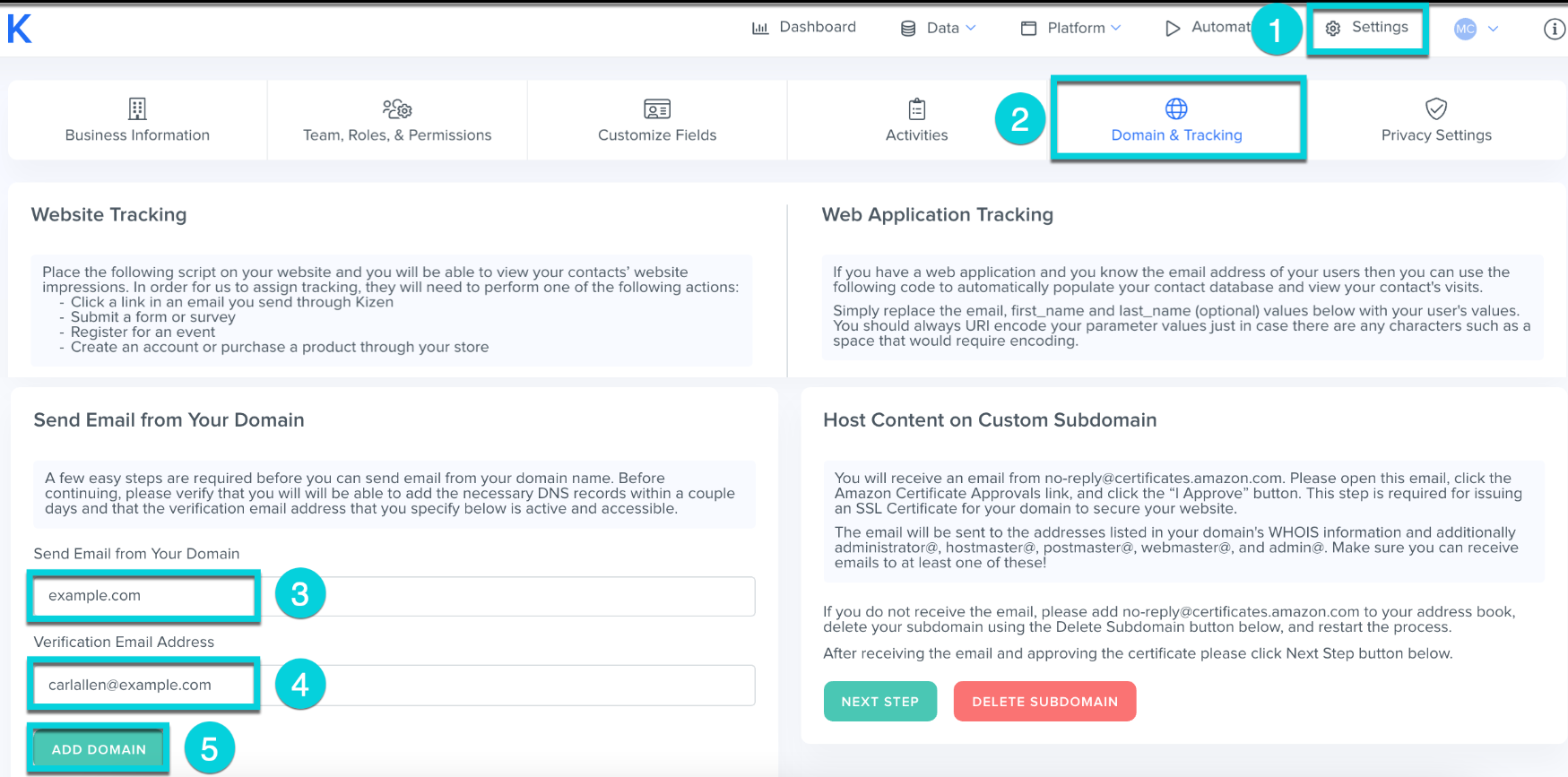The image size is (1568, 777).
Task: Click the Business Information building icon
Action: pyautogui.click(x=137, y=108)
